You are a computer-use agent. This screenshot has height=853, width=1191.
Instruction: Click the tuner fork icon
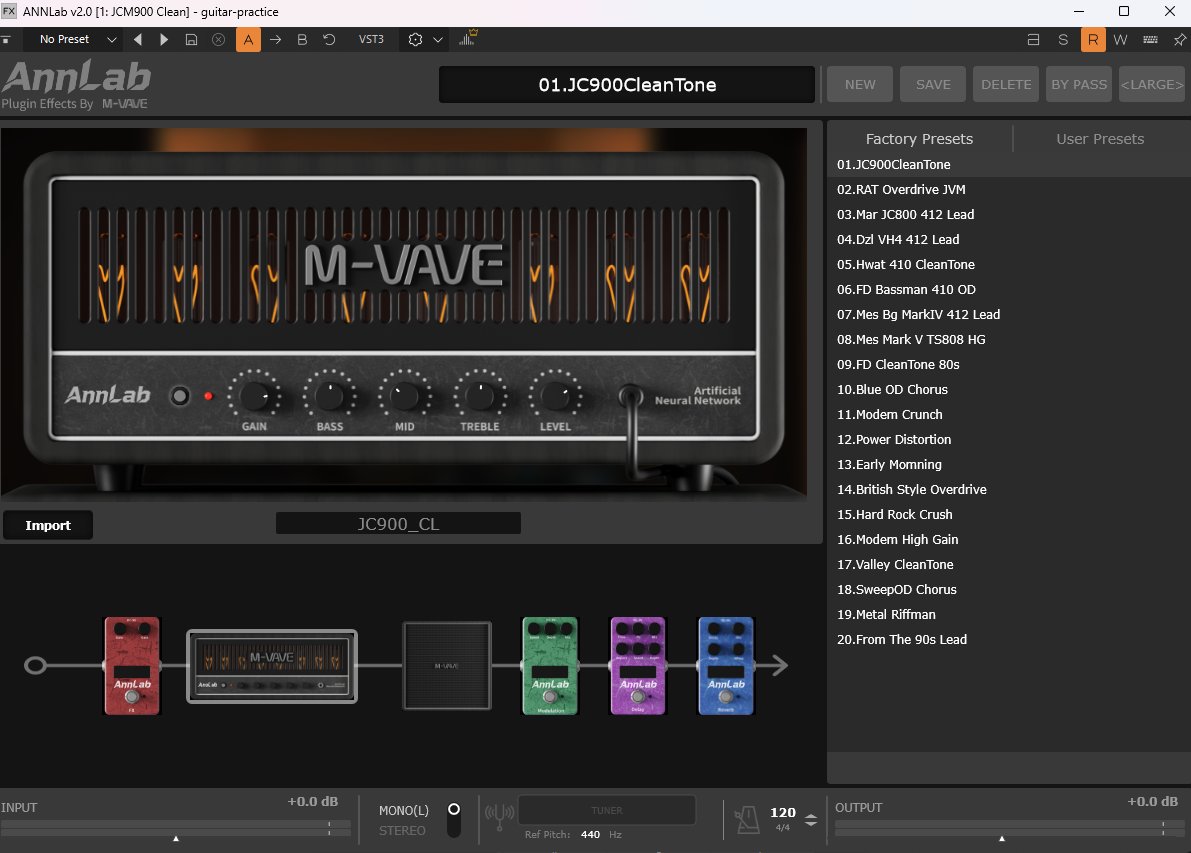(500, 817)
